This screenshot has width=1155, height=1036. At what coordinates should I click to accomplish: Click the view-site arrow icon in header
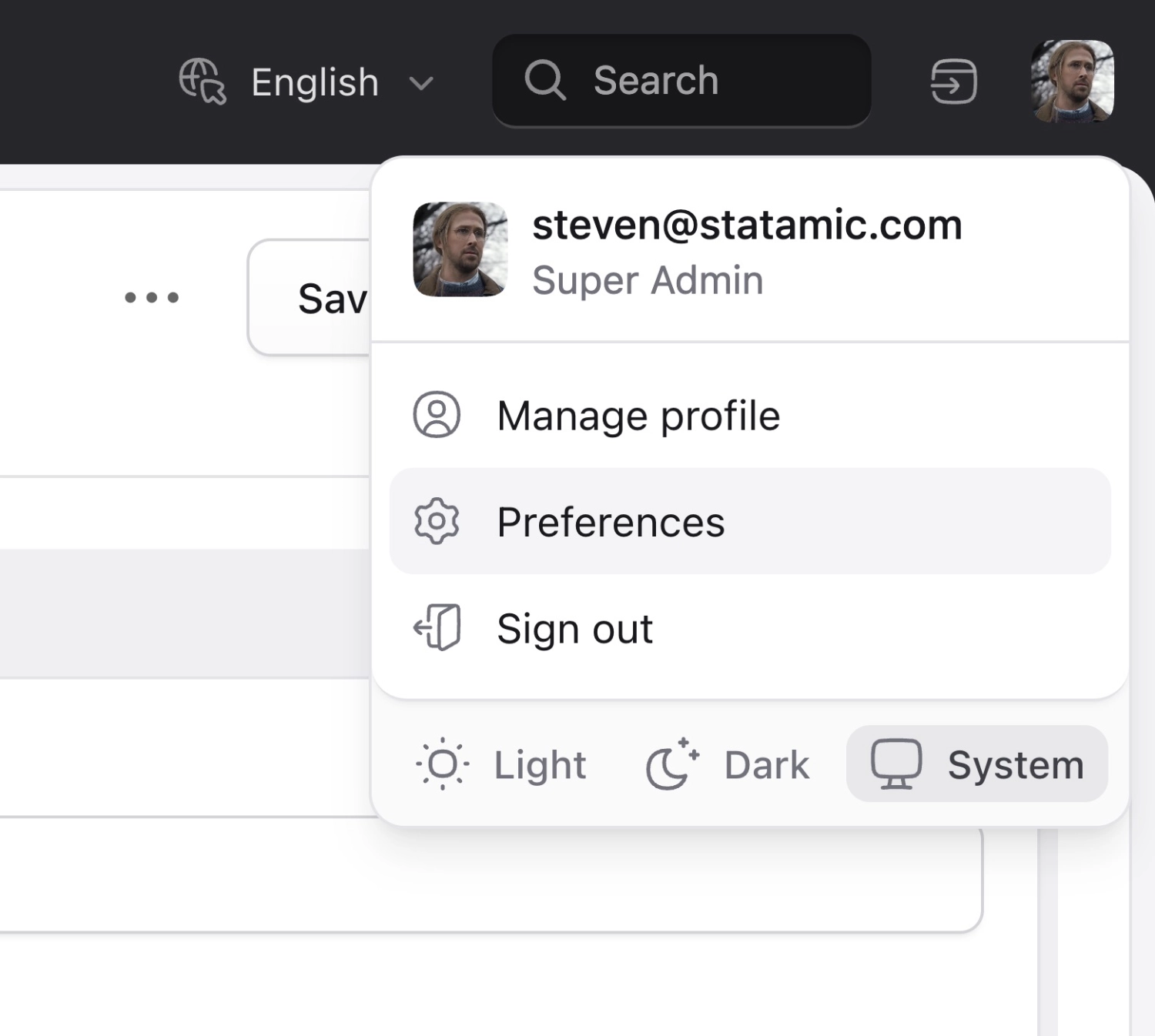953,82
